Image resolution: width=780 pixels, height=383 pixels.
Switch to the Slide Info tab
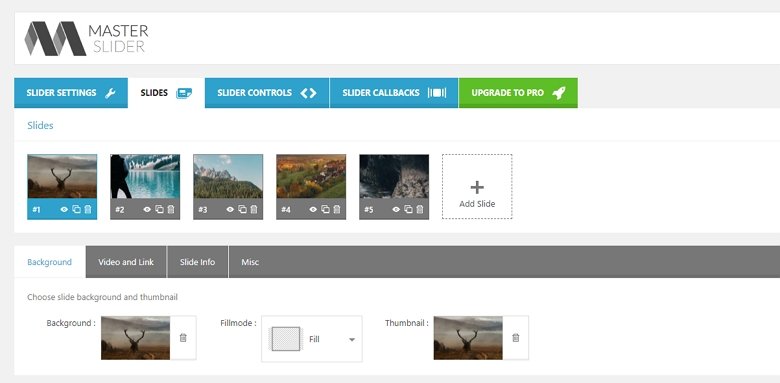tap(197, 262)
